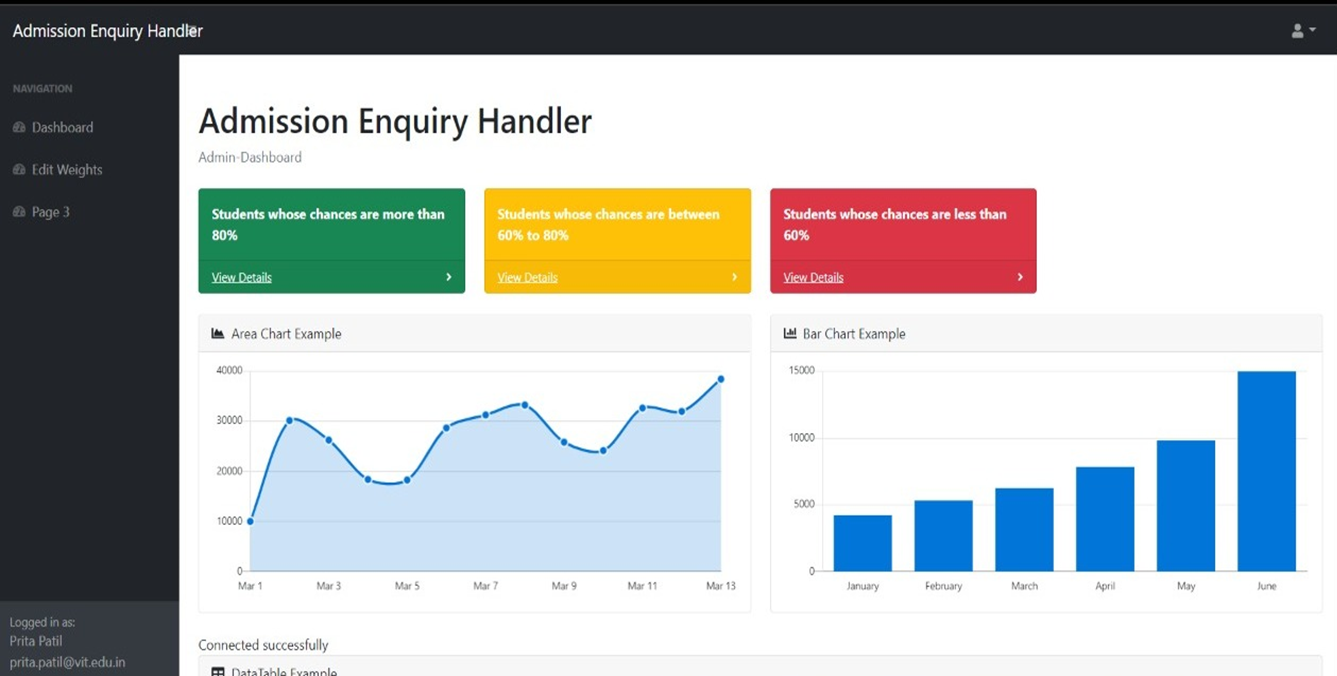Click the 'Prita Patil' logged-in name

pos(36,641)
